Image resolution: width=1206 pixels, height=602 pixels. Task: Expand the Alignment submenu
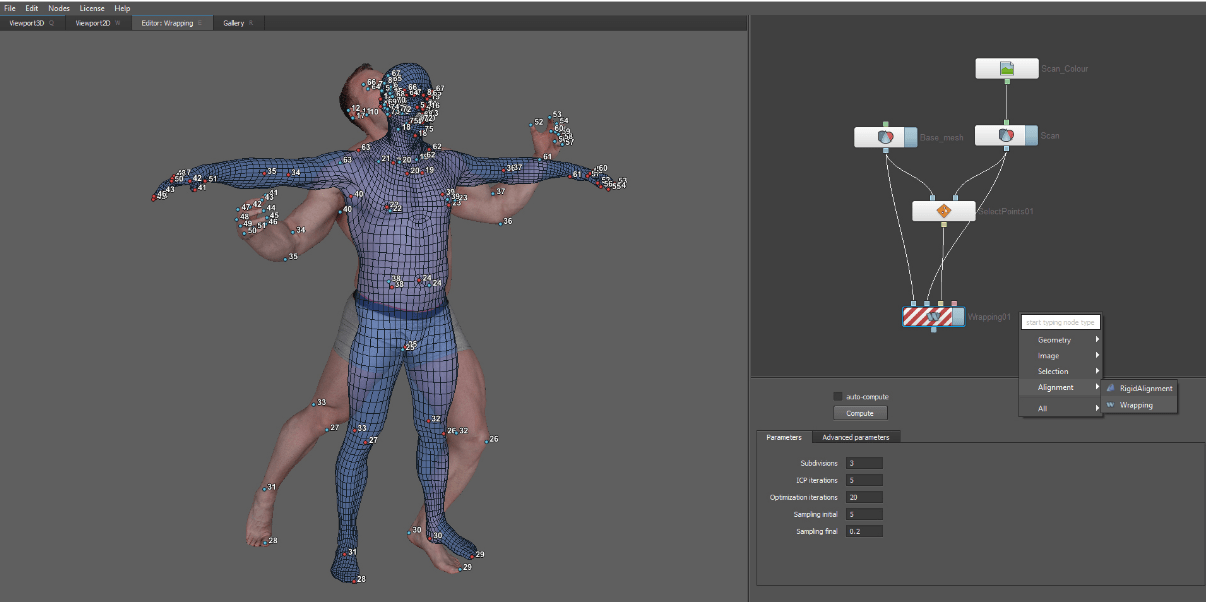pos(1062,388)
